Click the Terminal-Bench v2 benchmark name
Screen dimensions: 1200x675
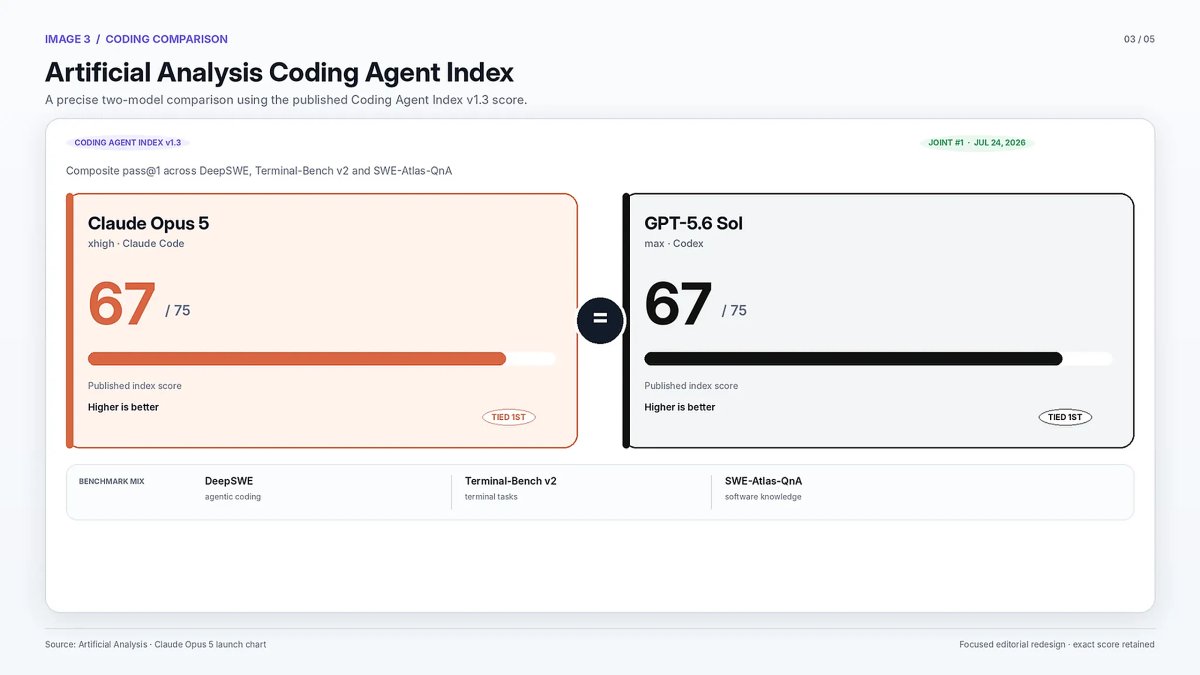click(x=511, y=481)
